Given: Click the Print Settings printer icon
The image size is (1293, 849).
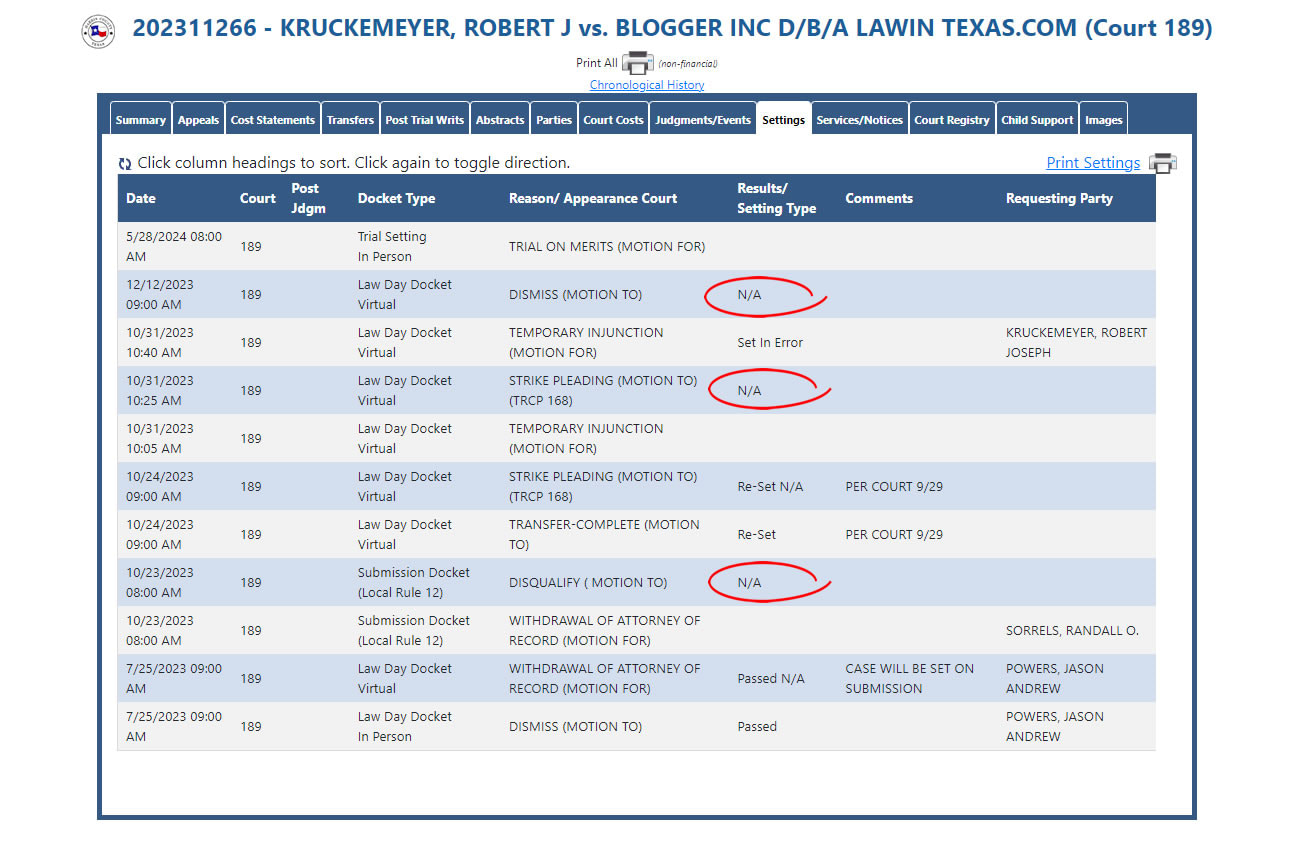Looking at the screenshot, I should coord(1162,163).
